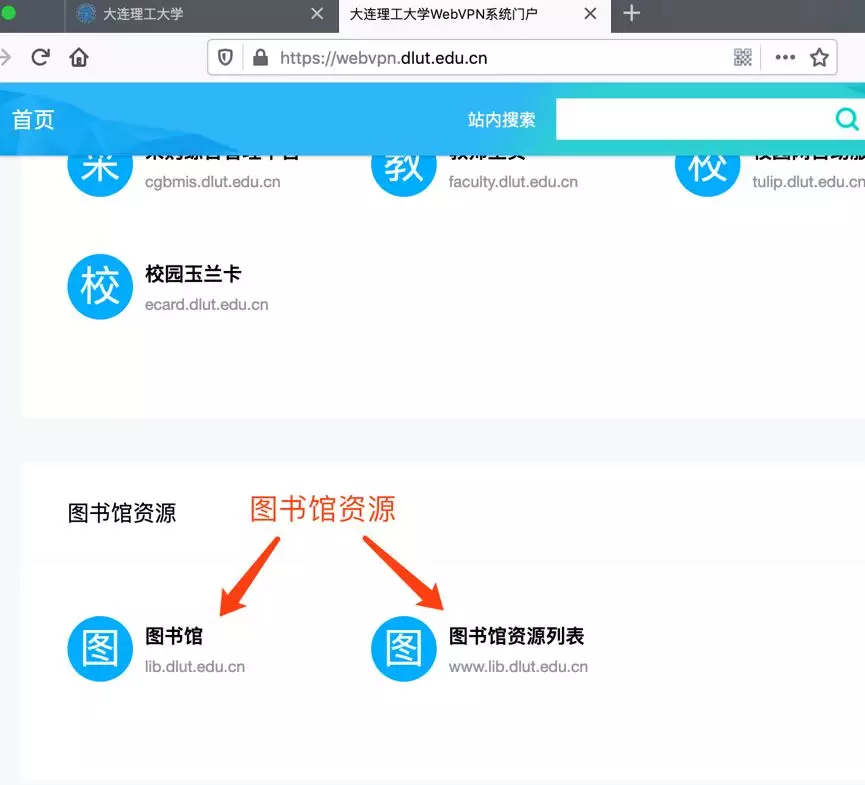Open the QR code icon in address bar
The image size is (865, 785).
tap(743, 57)
